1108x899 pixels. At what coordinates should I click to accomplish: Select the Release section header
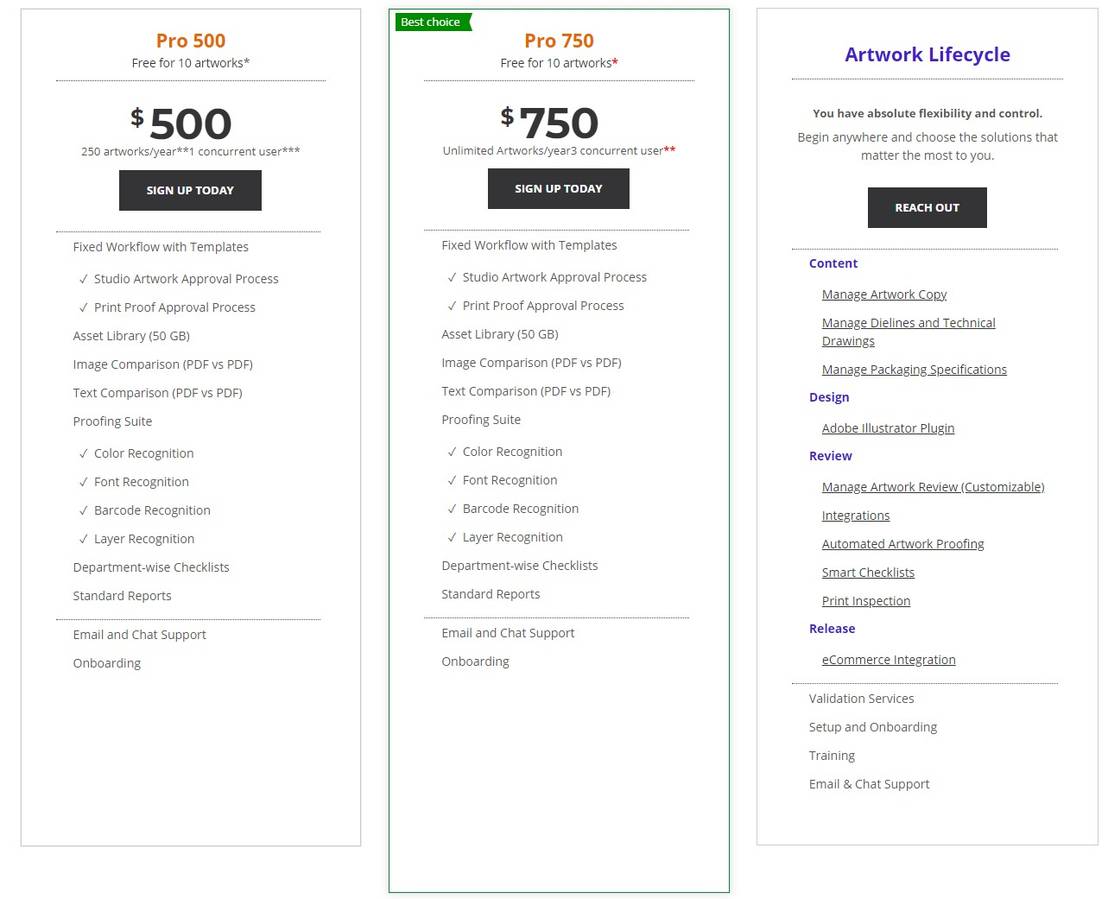coord(832,628)
